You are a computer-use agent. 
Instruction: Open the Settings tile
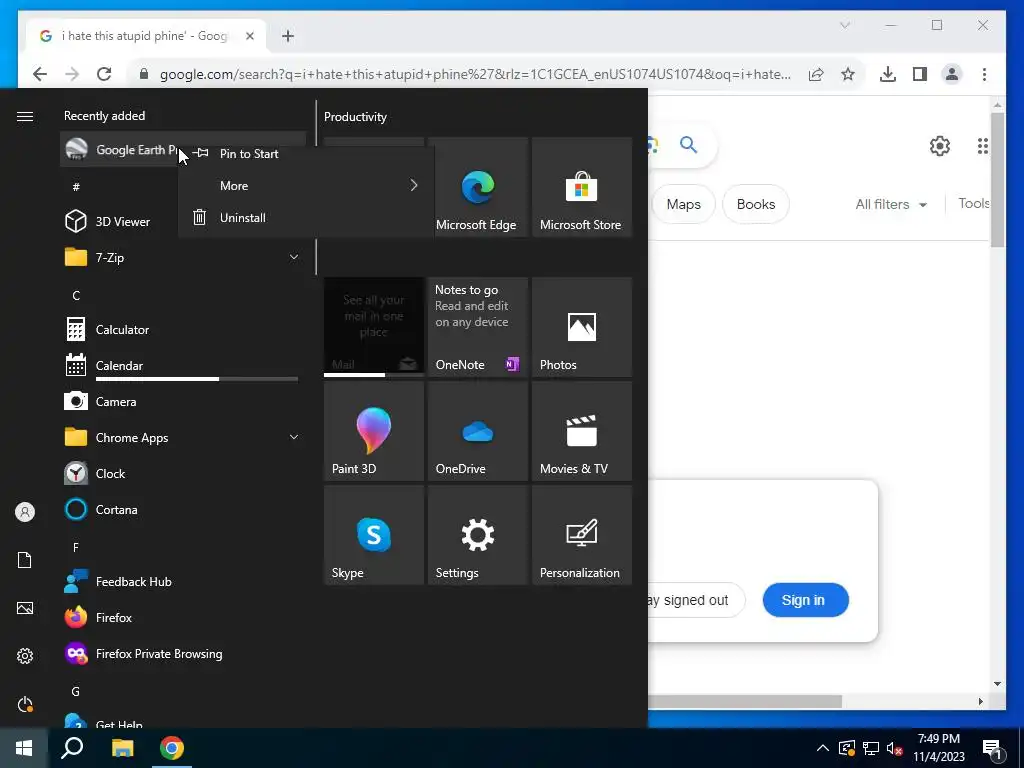tap(478, 535)
